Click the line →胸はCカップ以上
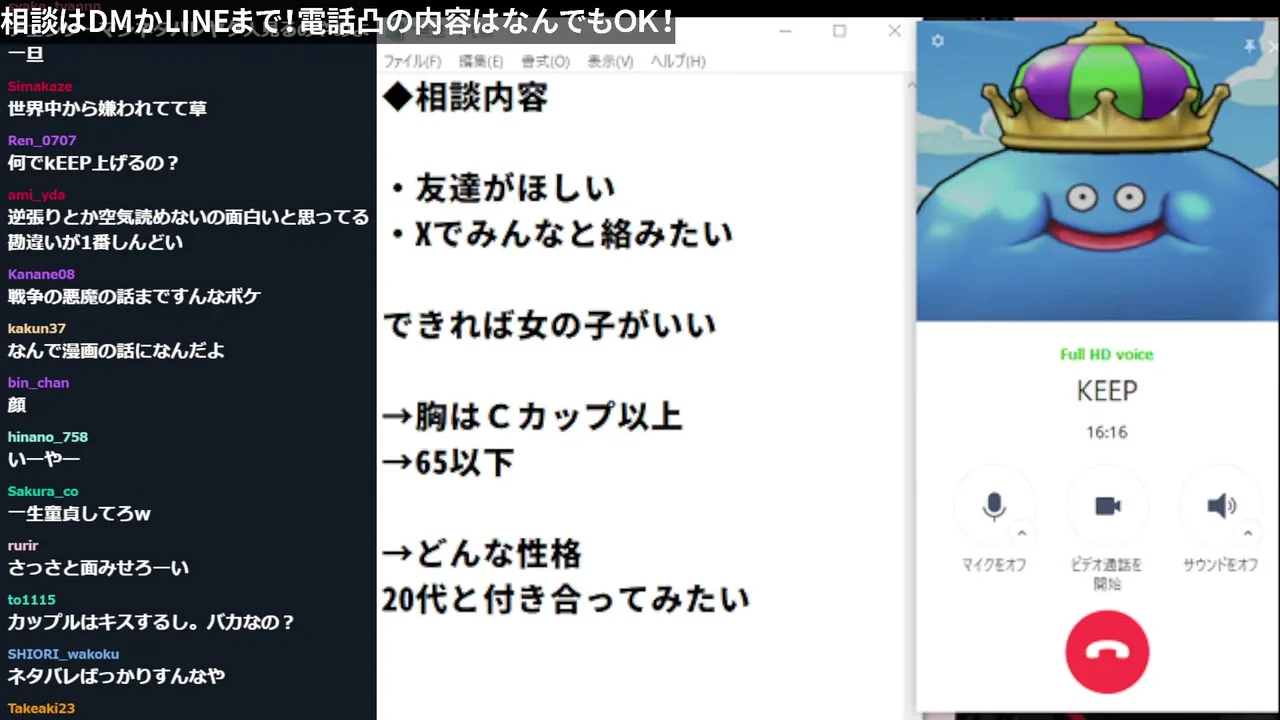 533,416
